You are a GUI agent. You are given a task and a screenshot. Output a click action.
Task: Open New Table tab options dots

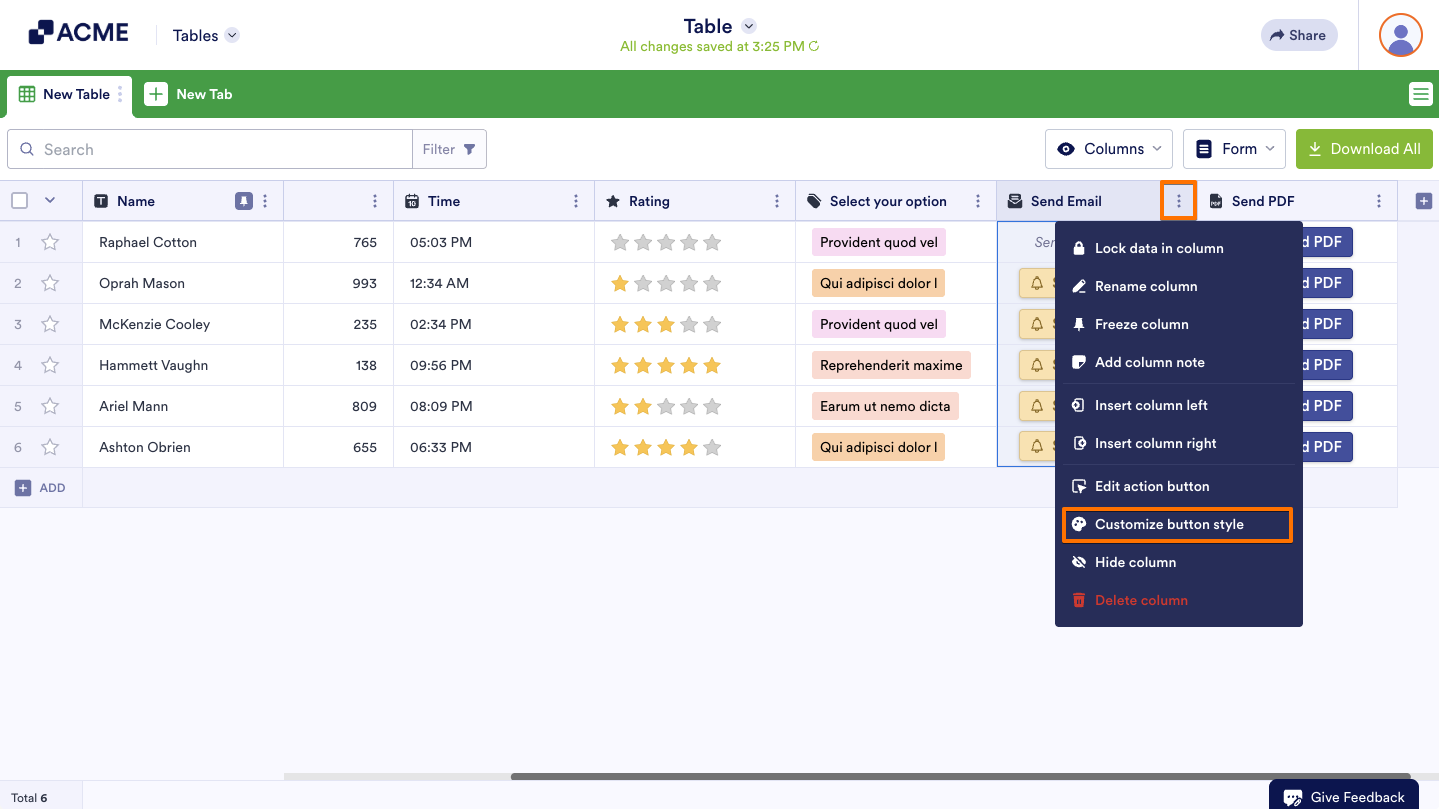tap(120, 94)
